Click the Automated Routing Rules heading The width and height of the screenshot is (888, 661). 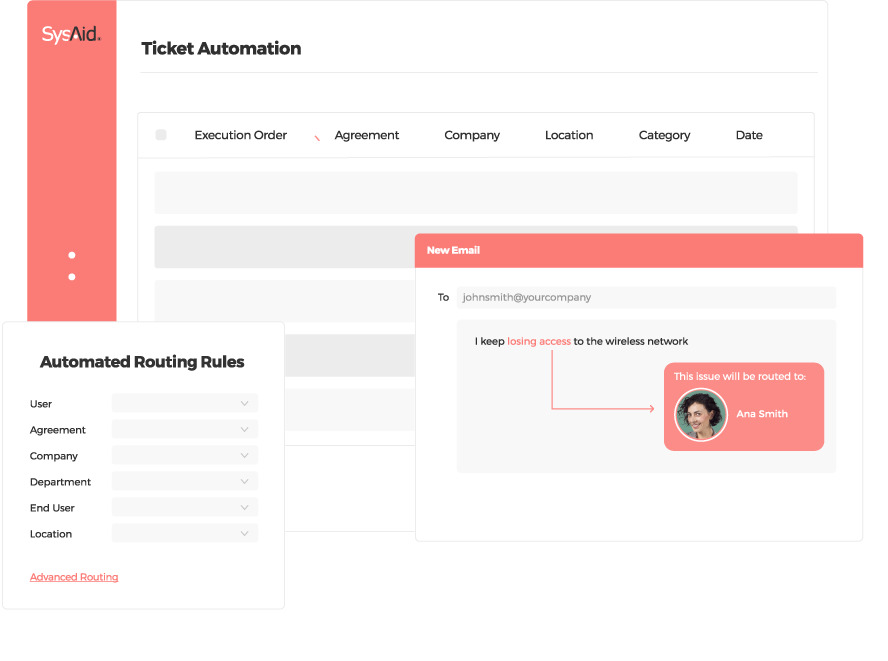[142, 362]
